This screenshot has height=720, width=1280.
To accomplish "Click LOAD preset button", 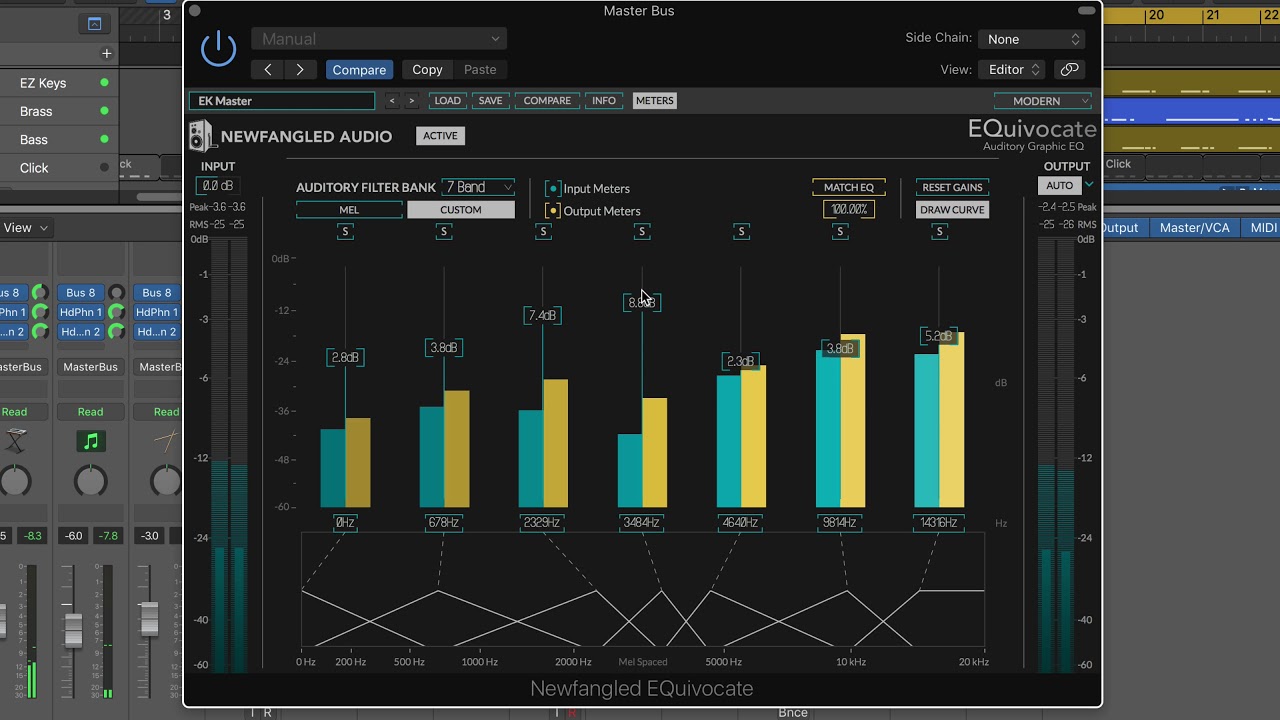I will [x=447, y=100].
